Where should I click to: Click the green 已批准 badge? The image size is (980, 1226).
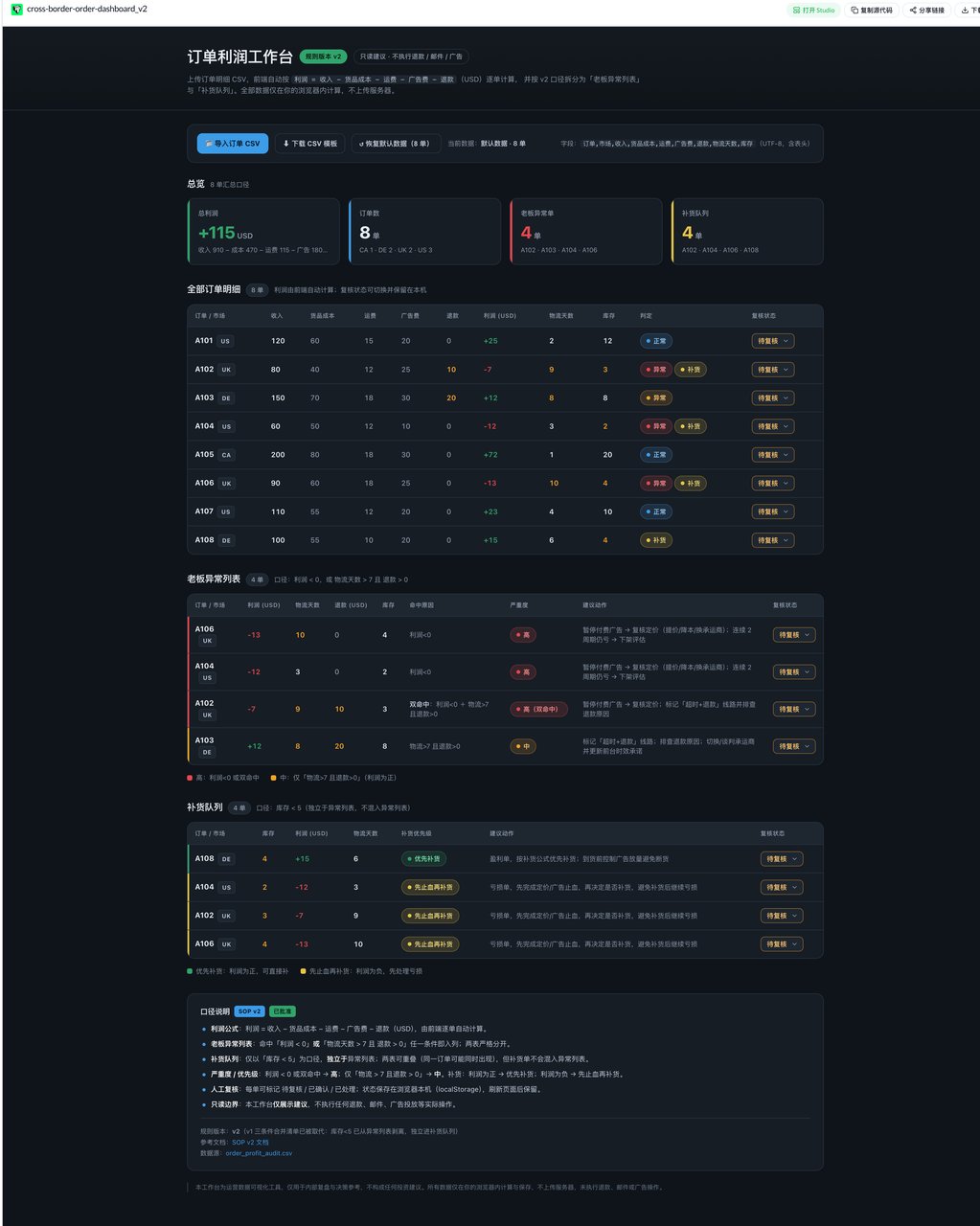(283, 1011)
